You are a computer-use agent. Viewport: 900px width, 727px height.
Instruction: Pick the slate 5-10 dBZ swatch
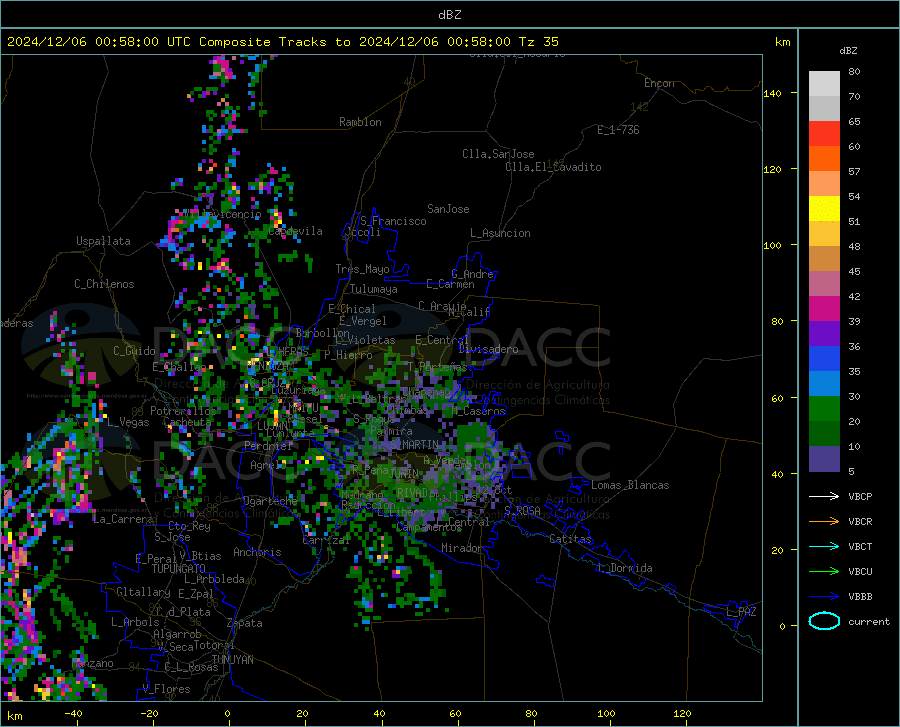pyautogui.click(x=824, y=458)
